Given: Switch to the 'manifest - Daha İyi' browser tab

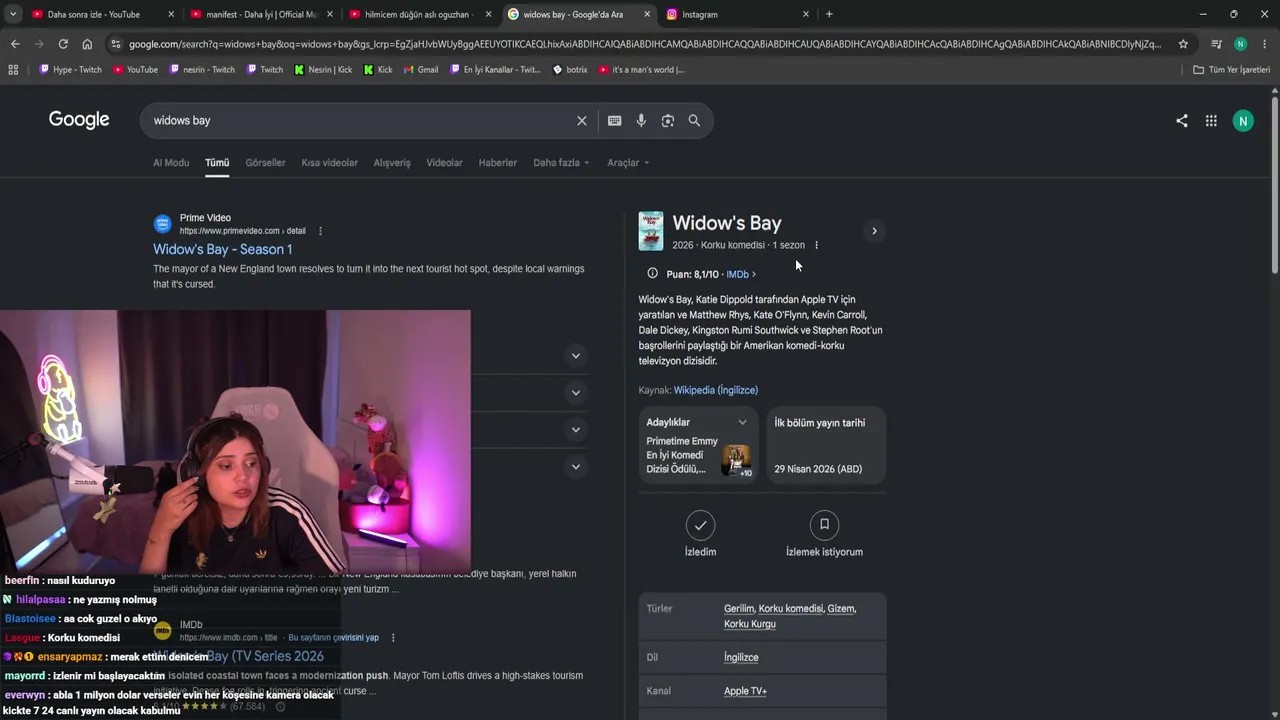Looking at the screenshot, I should (262, 14).
